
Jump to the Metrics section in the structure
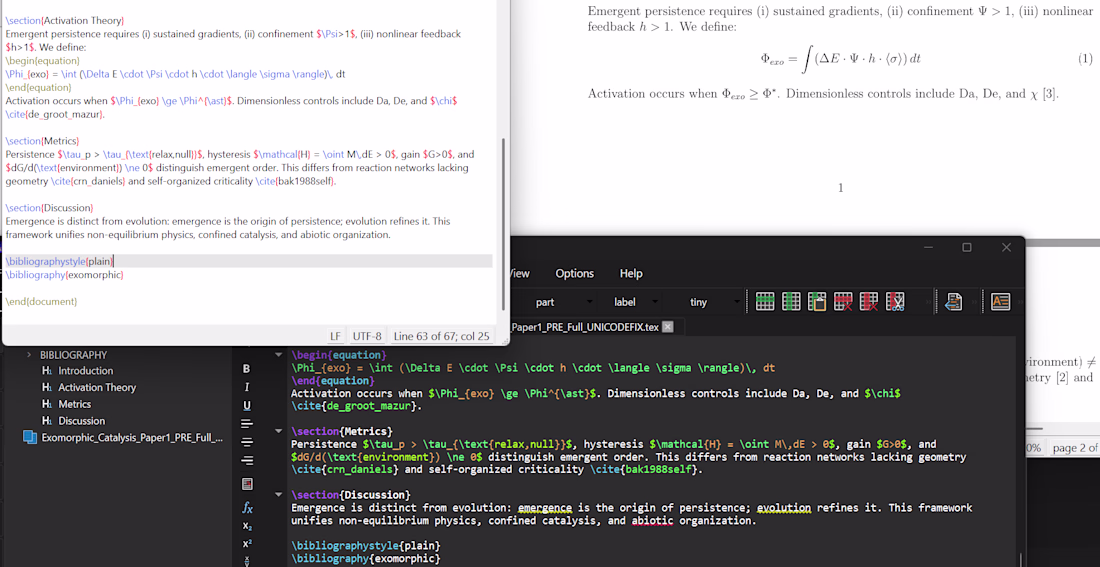point(74,404)
